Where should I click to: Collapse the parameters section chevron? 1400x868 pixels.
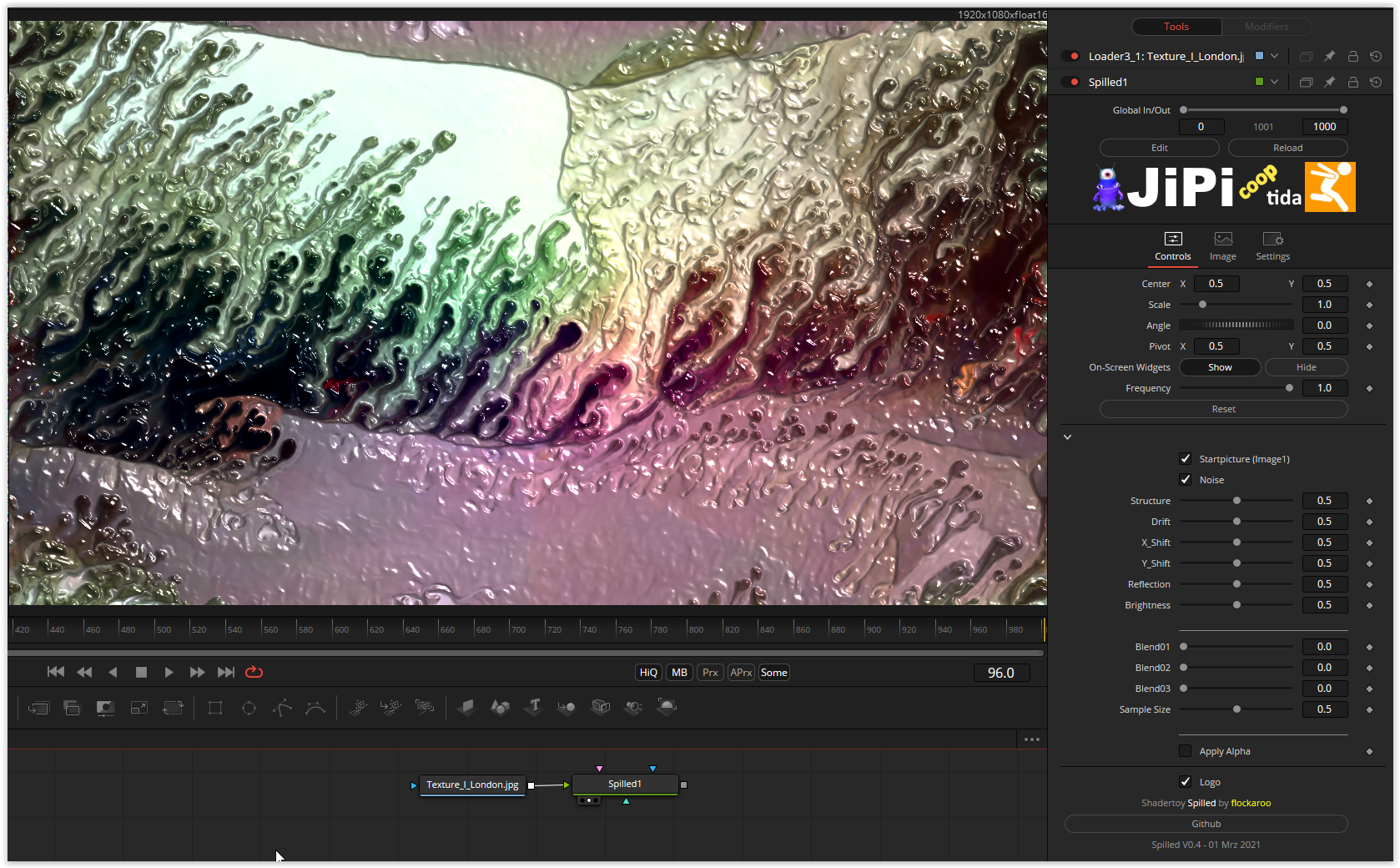pyautogui.click(x=1067, y=437)
